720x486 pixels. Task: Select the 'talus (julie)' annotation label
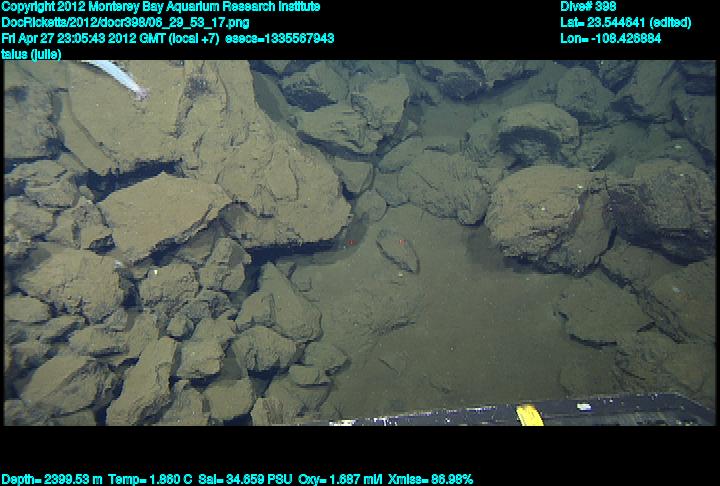click(32, 54)
